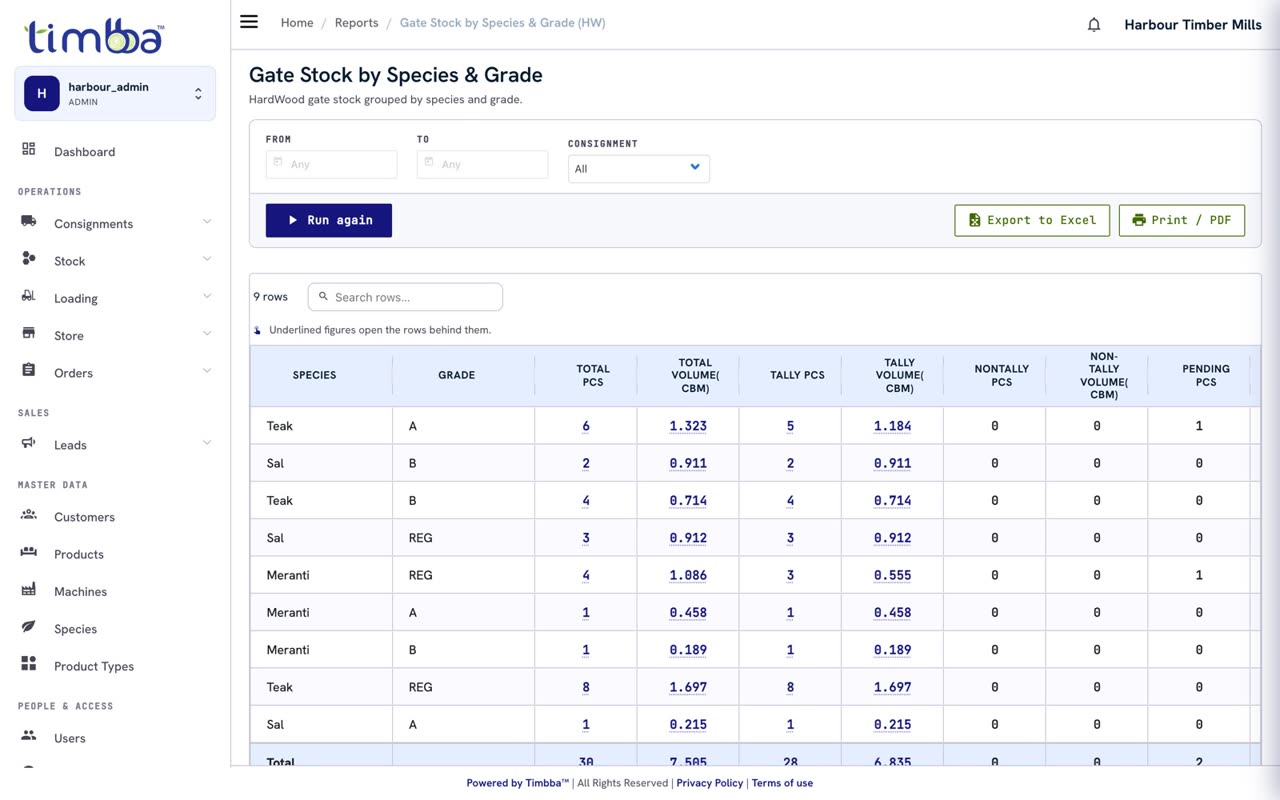Viewport: 1280px width, 800px height.
Task: Click the Product Types icon
Action: point(29,664)
